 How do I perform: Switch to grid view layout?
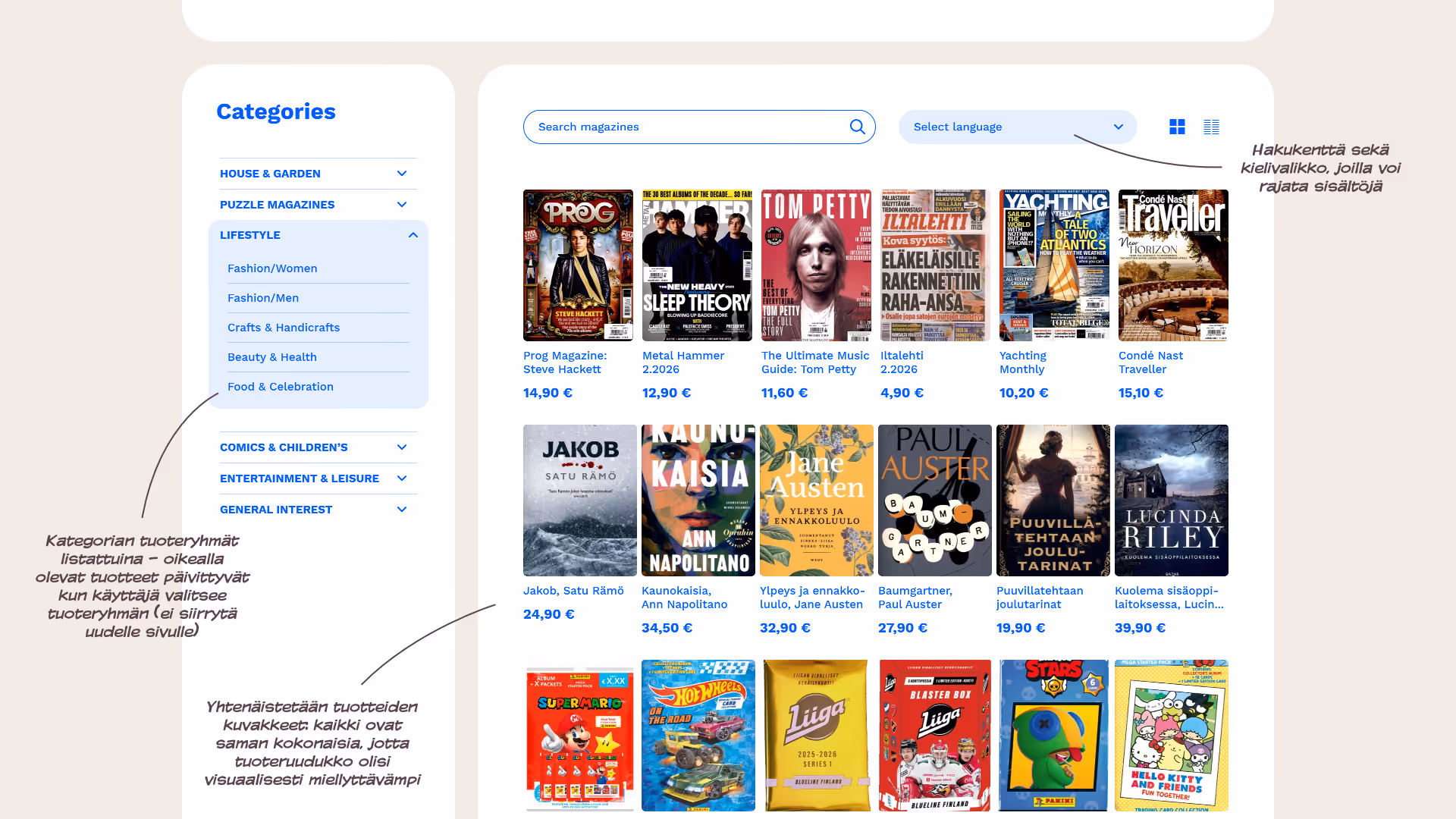(x=1177, y=127)
